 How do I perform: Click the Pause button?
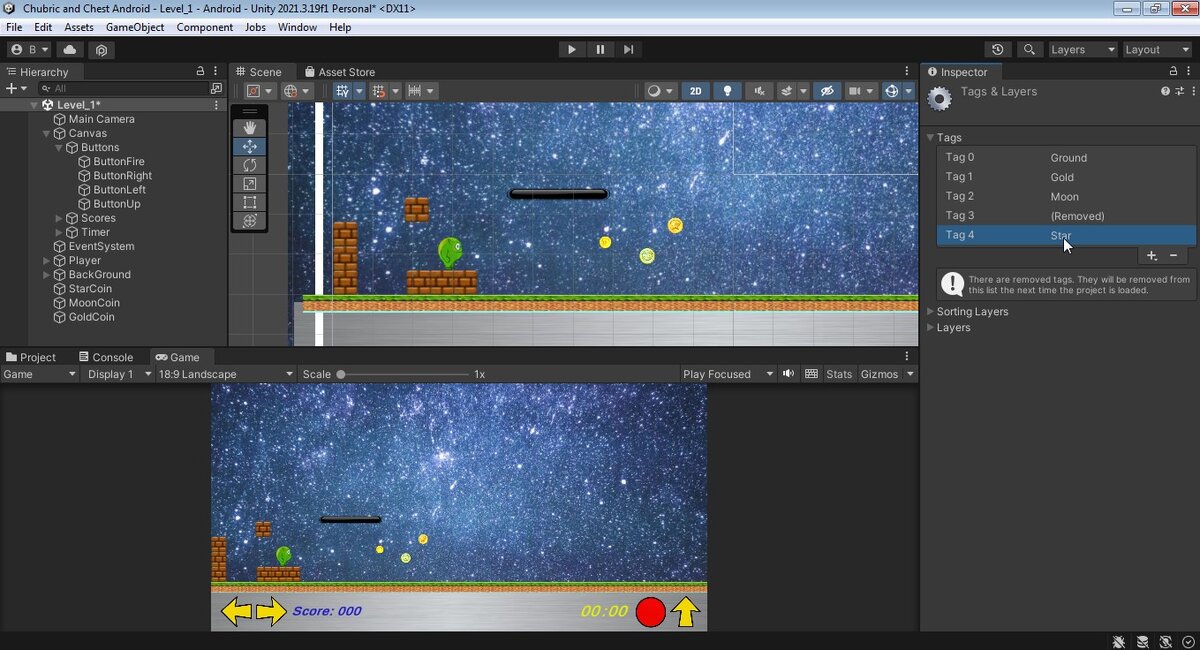pyautogui.click(x=600, y=49)
